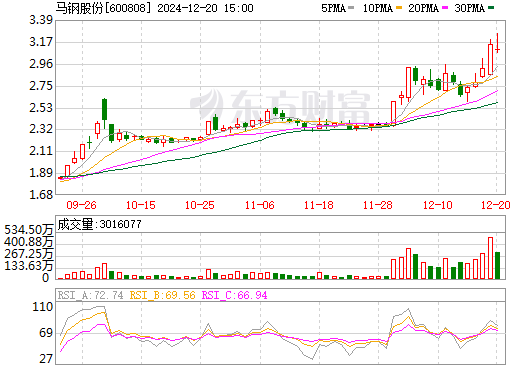Select the 11-06 date label
This screenshot has height=365, width=520.
tap(260, 205)
